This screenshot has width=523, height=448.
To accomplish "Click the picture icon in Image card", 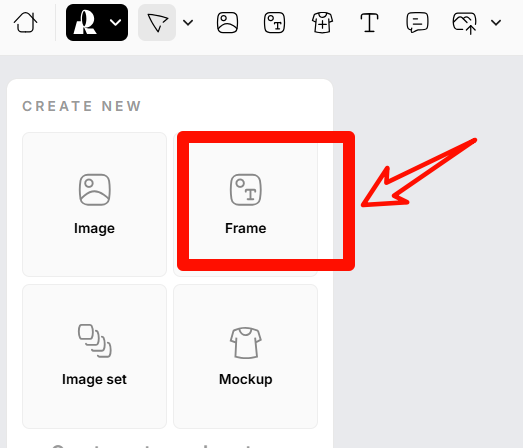I will tap(95, 189).
